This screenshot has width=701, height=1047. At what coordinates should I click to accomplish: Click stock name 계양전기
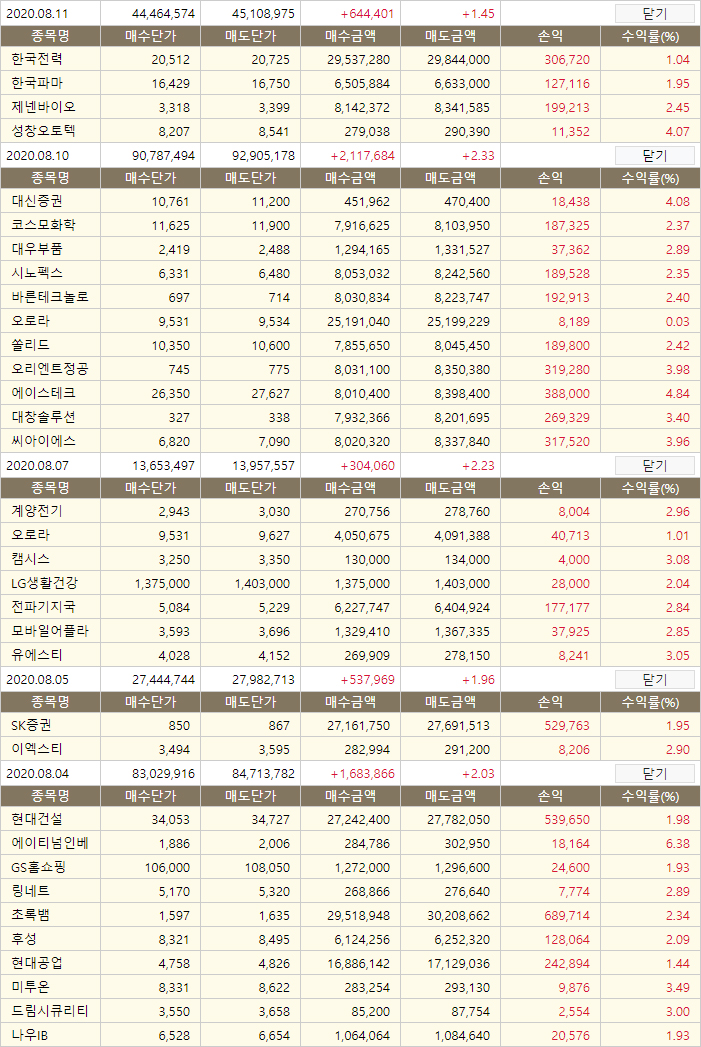[x=37, y=511]
